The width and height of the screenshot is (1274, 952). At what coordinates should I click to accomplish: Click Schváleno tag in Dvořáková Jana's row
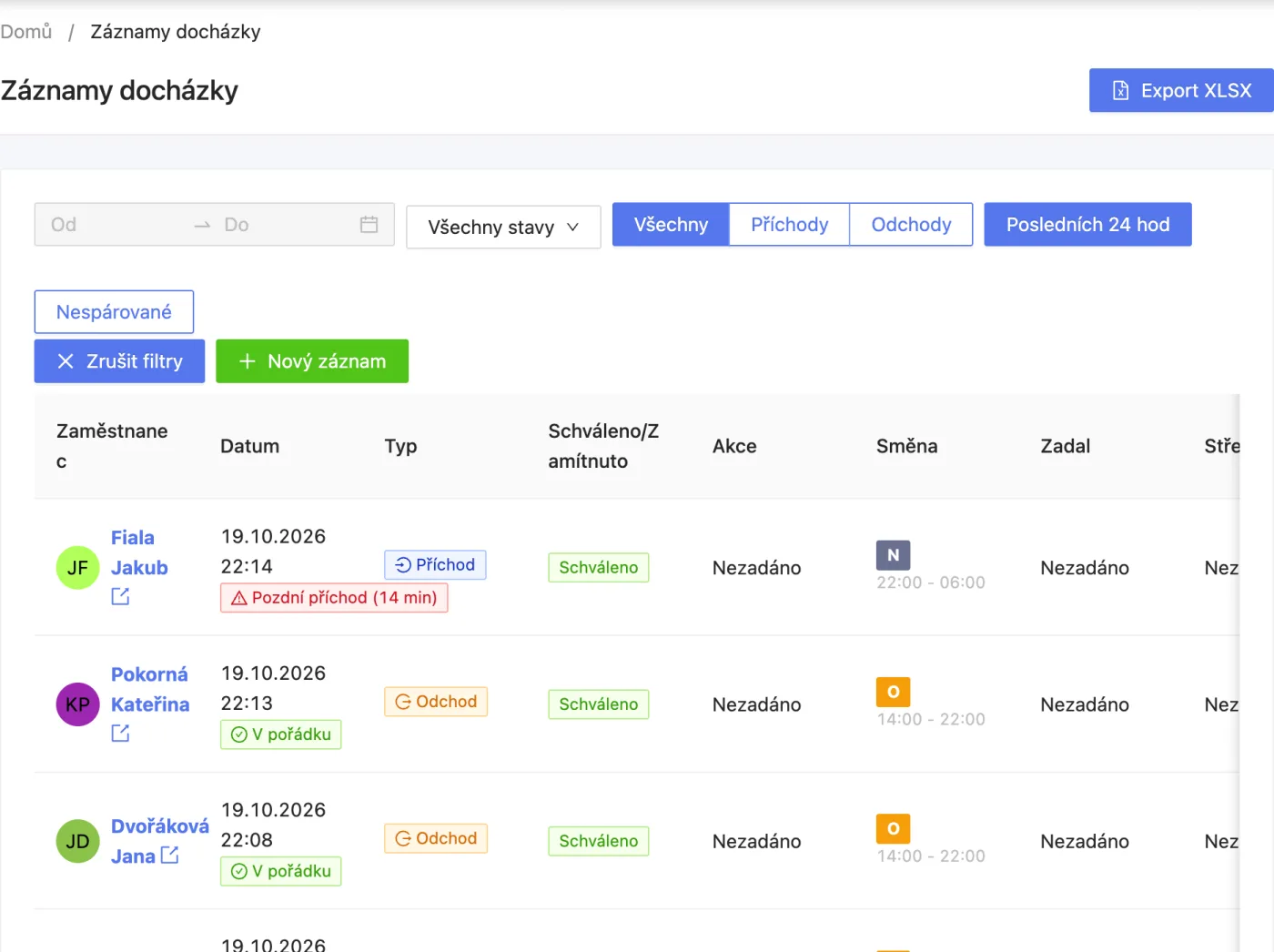tap(599, 841)
